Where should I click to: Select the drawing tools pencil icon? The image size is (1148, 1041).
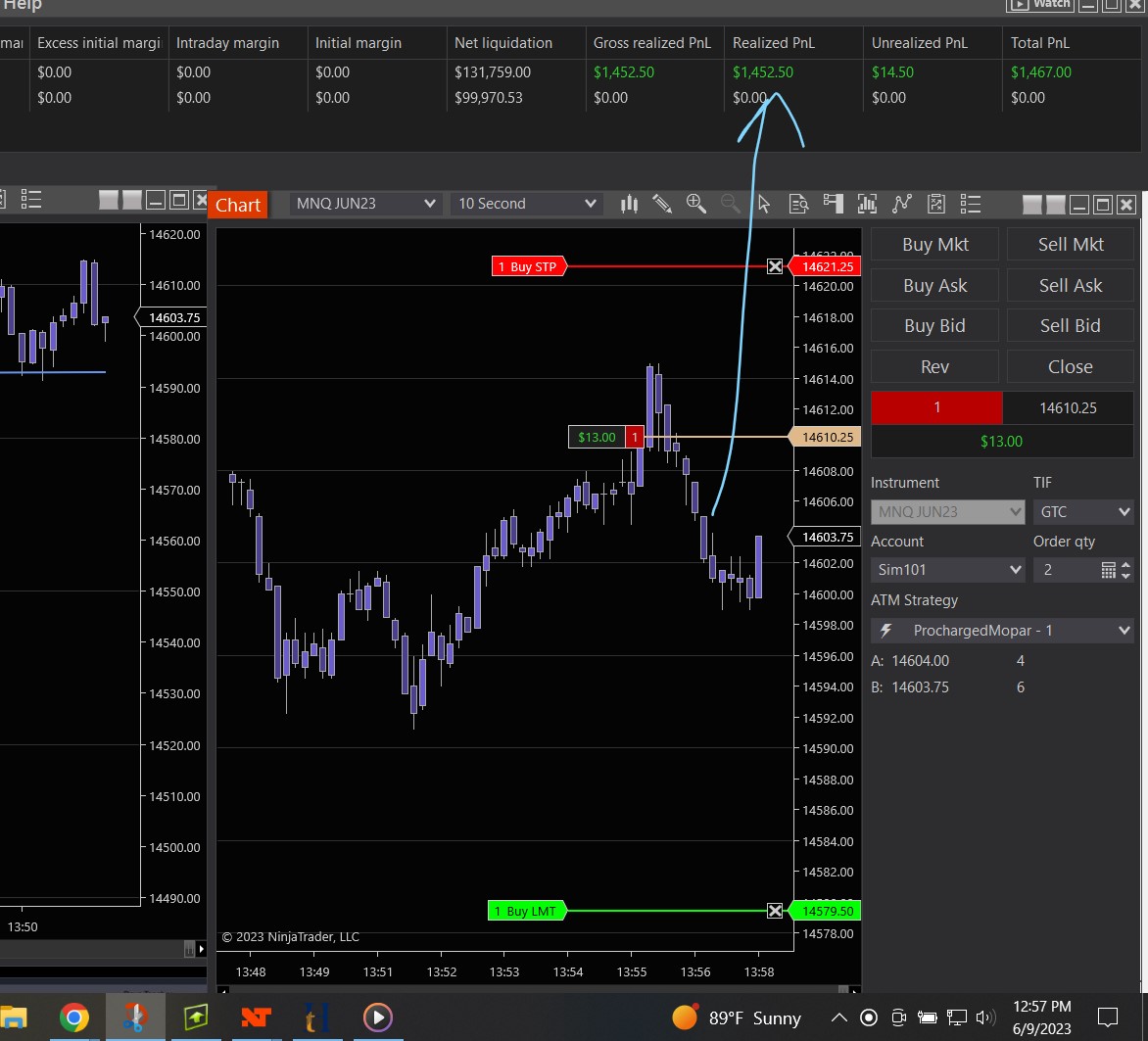click(662, 204)
